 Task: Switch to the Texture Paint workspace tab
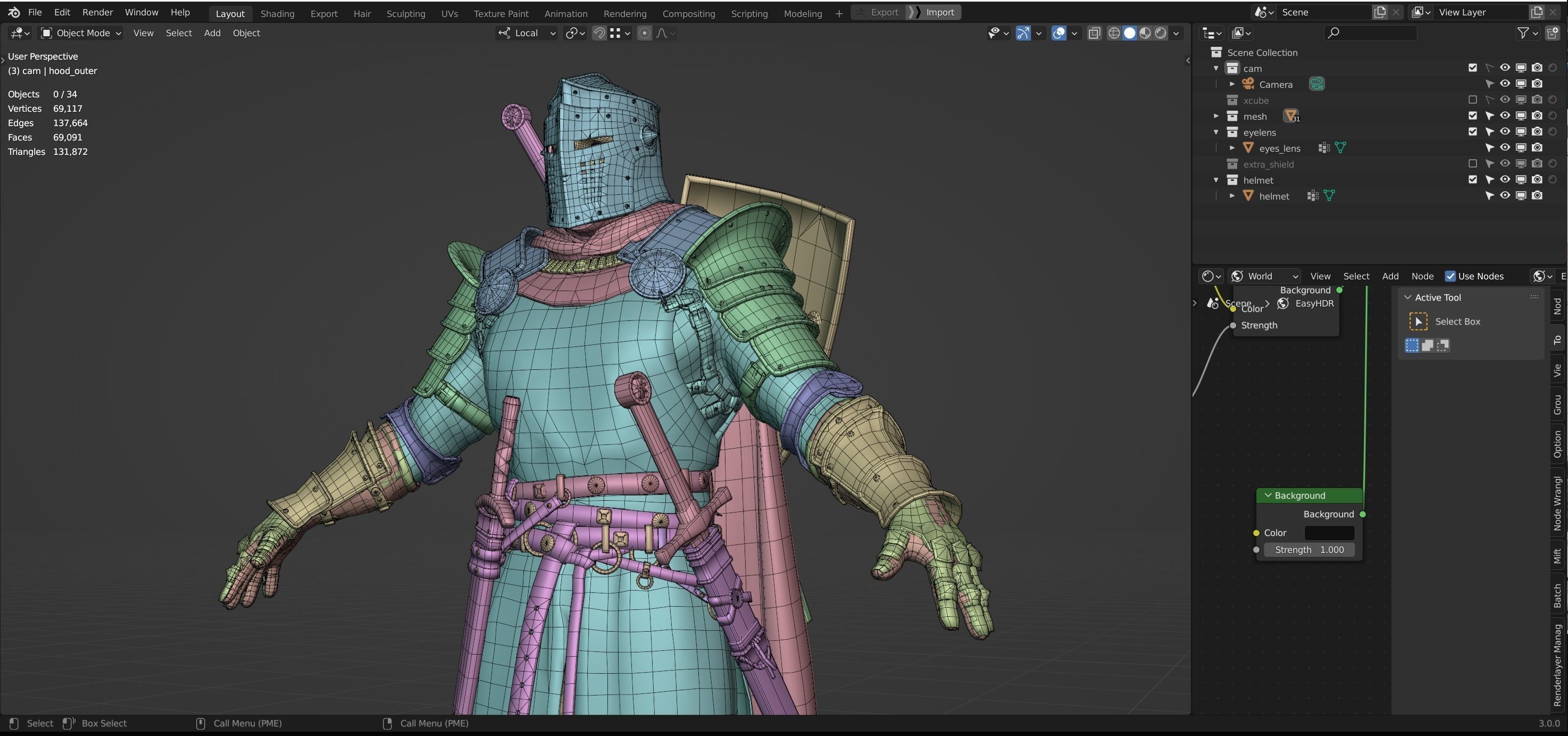click(501, 13)
